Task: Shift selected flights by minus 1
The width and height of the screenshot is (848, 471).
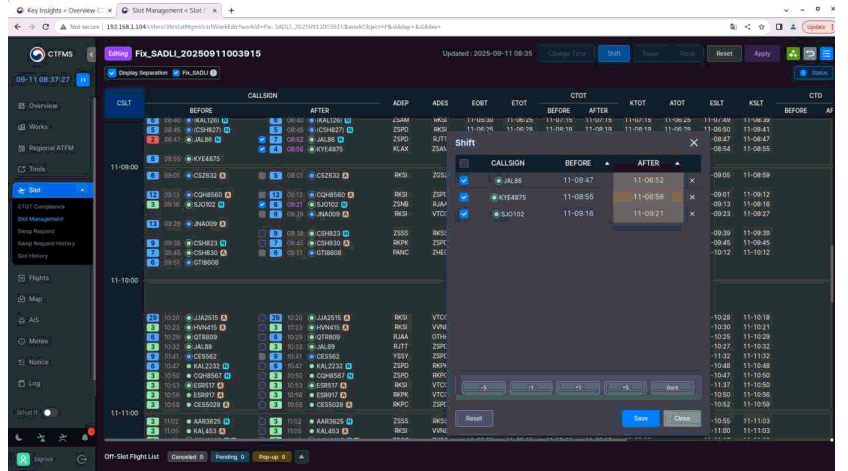Action: (x=531, y=388)
